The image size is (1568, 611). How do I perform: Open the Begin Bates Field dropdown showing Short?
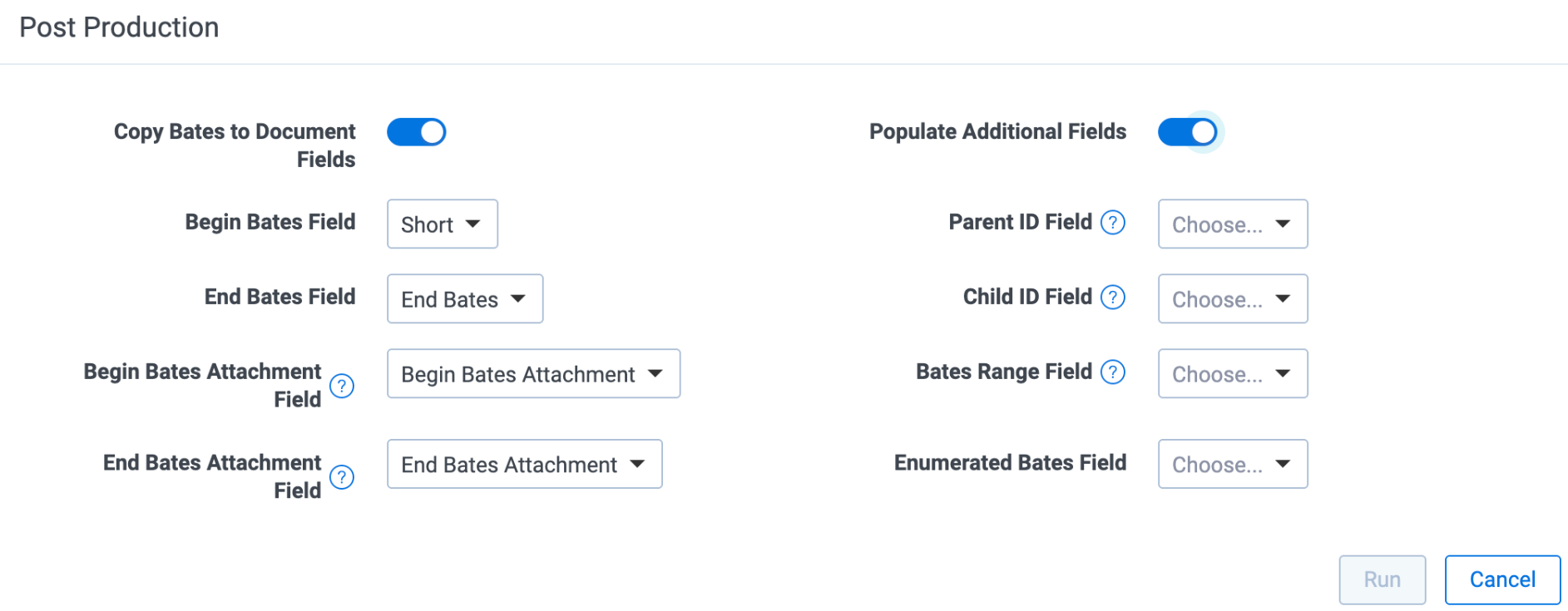442,224
